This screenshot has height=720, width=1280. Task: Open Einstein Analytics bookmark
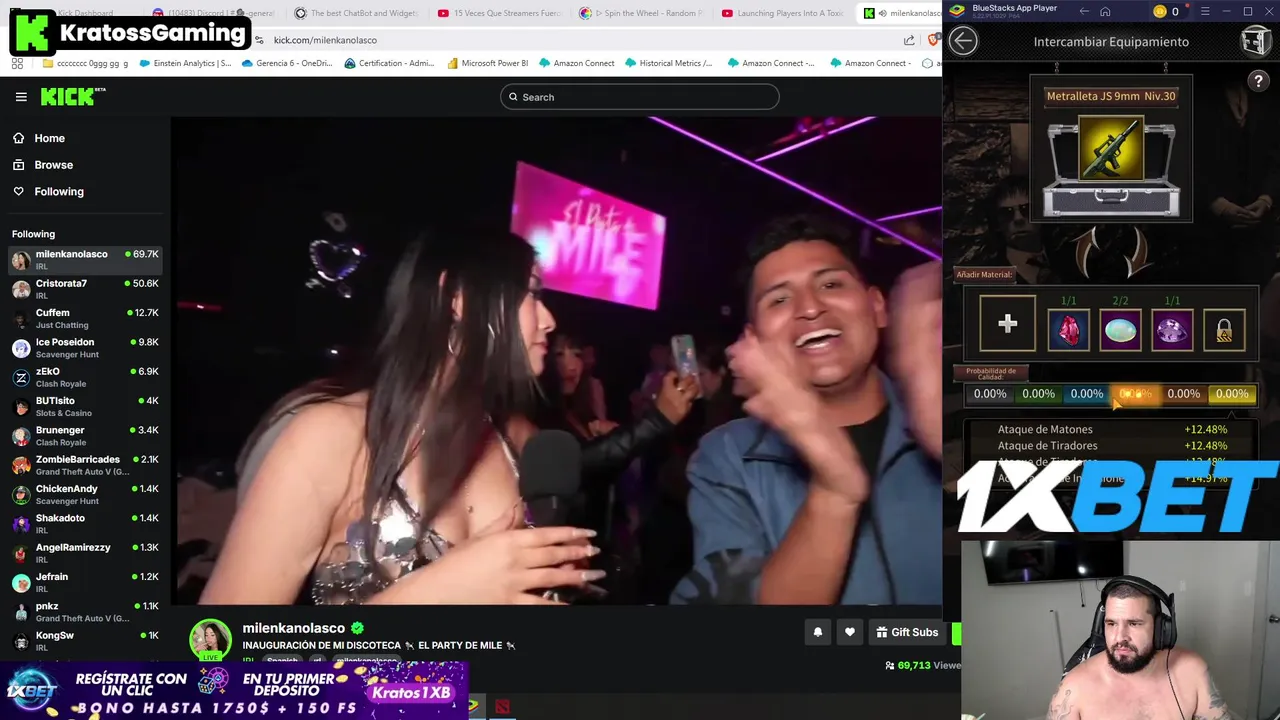tap(185, 63)
